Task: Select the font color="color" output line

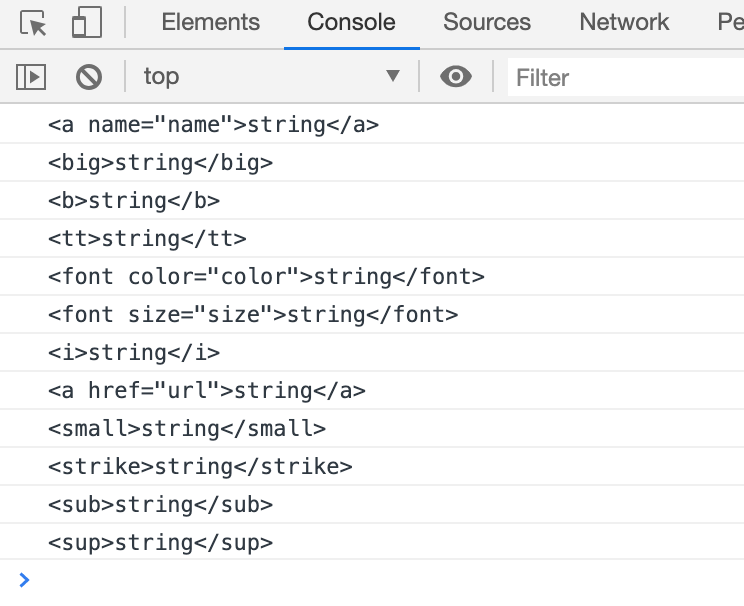Action: (x=372, y=277)
